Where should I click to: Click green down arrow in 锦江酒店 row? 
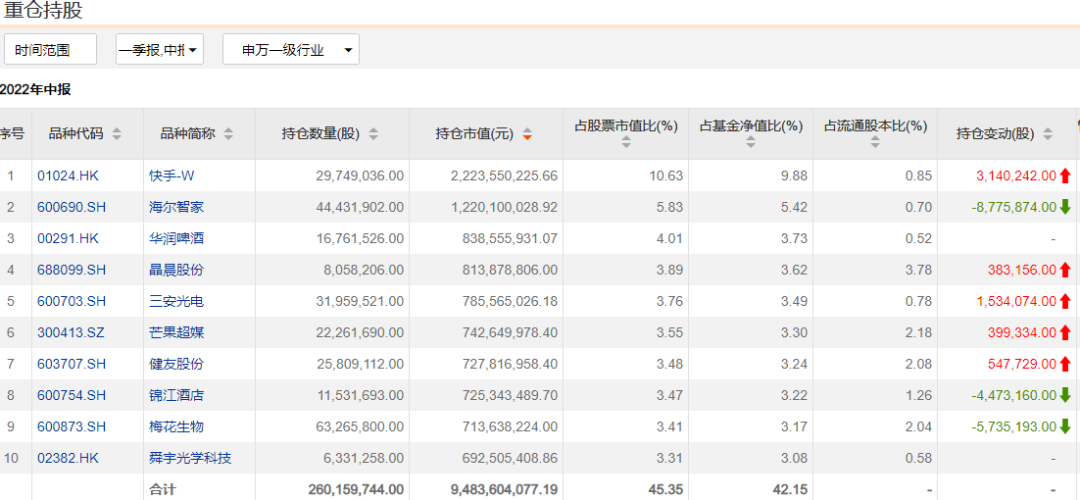point(1066,395)
